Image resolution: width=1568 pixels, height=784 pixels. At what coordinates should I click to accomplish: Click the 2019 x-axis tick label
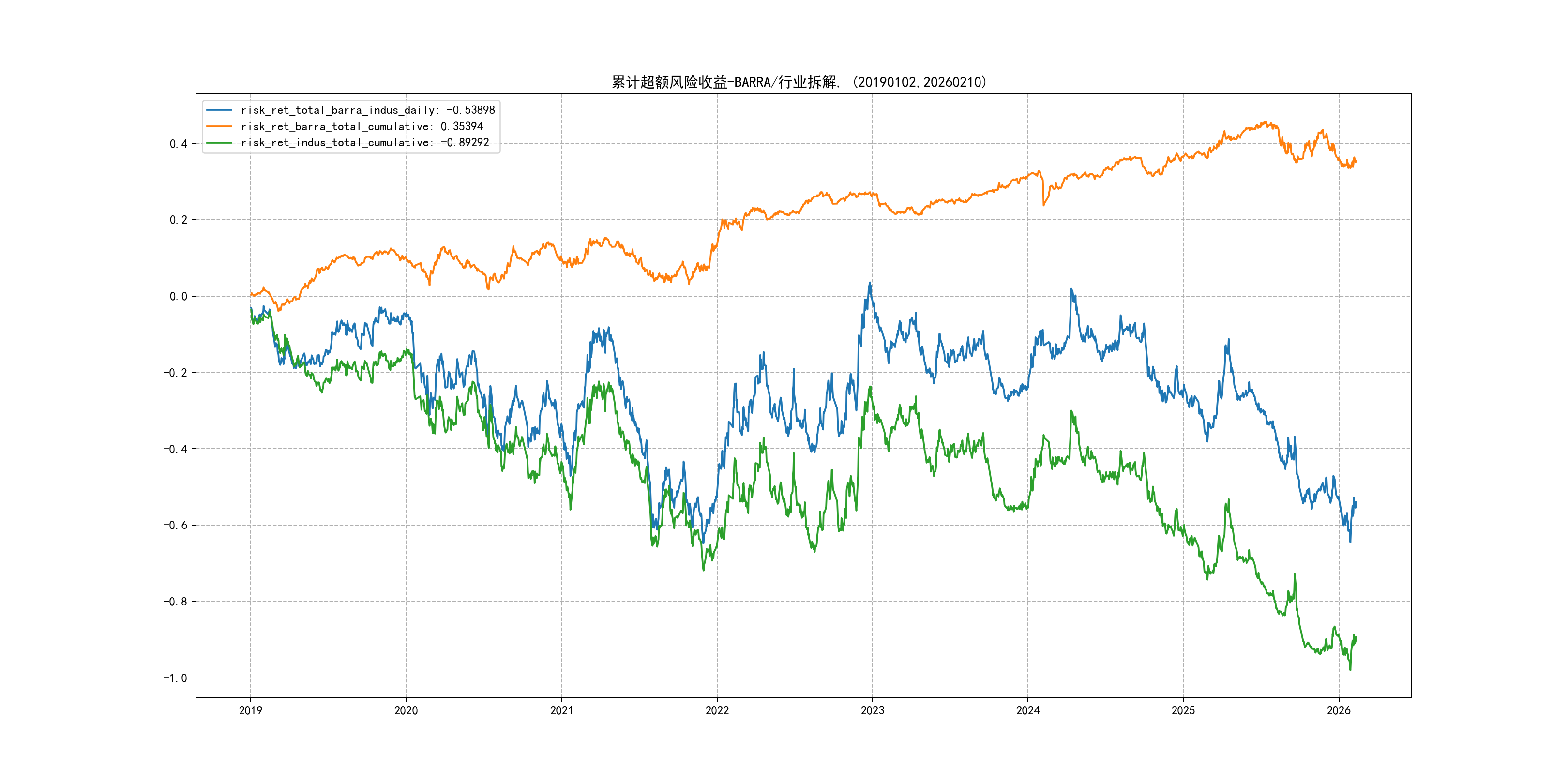click(x=250, y=710)
